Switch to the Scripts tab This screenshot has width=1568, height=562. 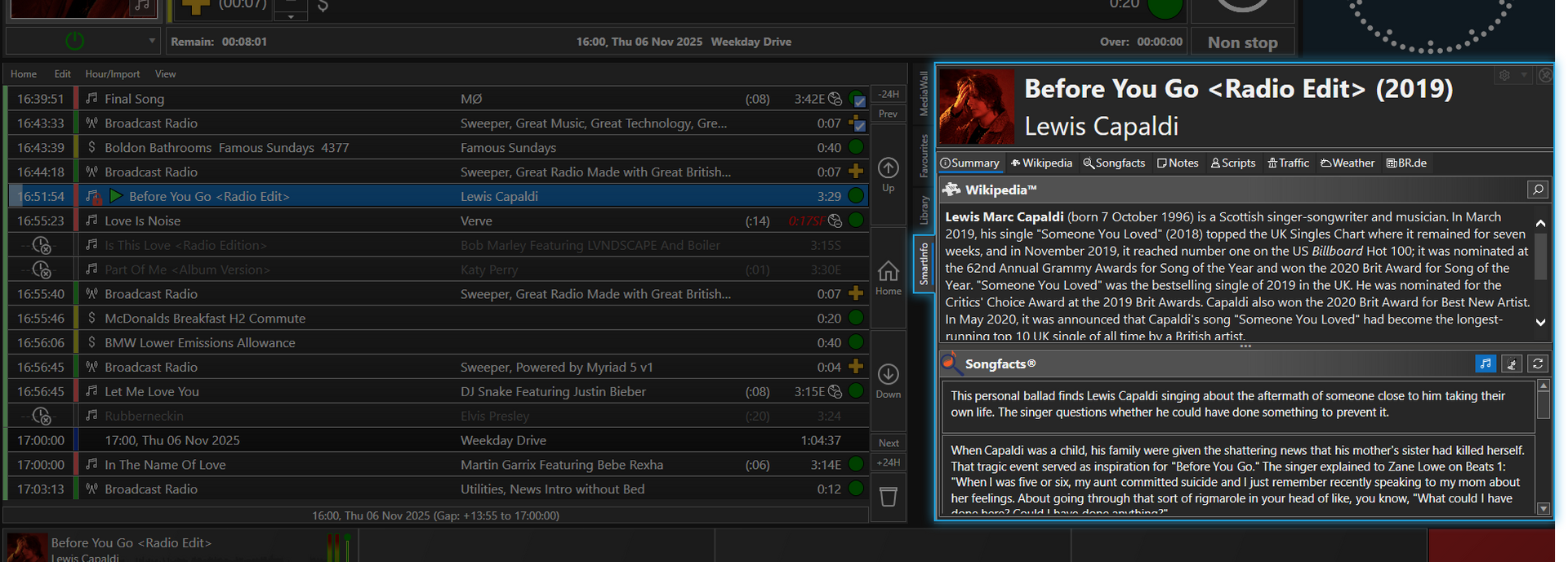pos(1233,163)
